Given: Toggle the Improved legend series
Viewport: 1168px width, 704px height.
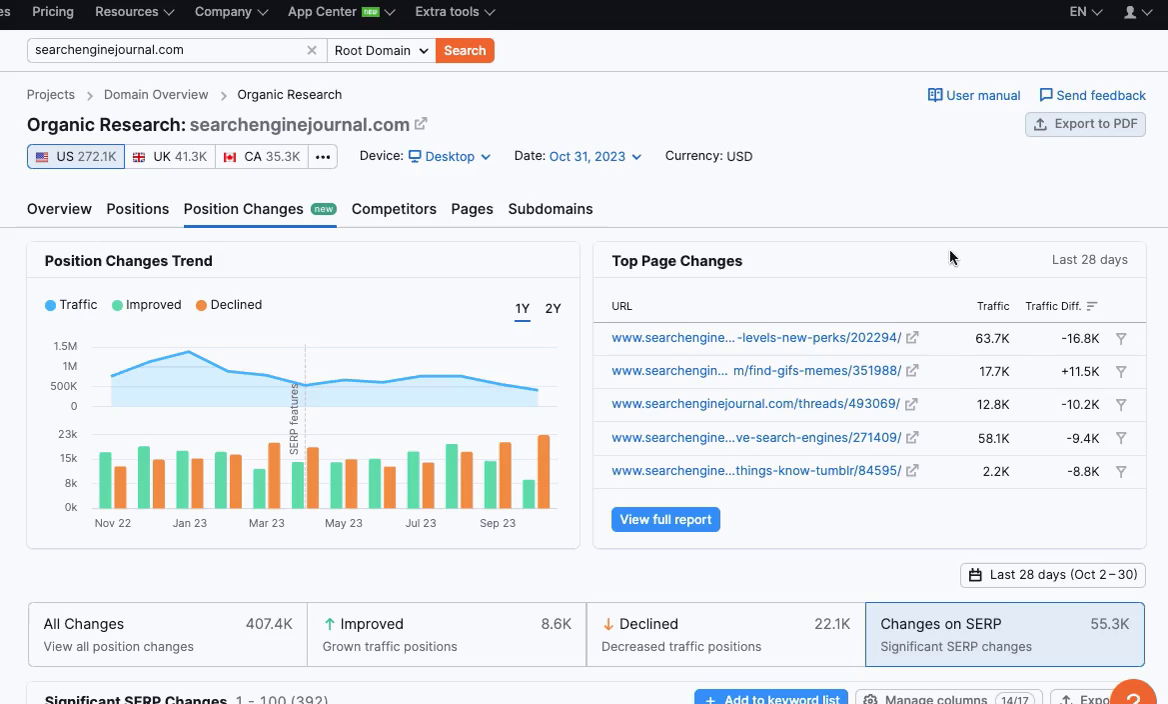Looking at the screenshot, I should pos(147,305).
